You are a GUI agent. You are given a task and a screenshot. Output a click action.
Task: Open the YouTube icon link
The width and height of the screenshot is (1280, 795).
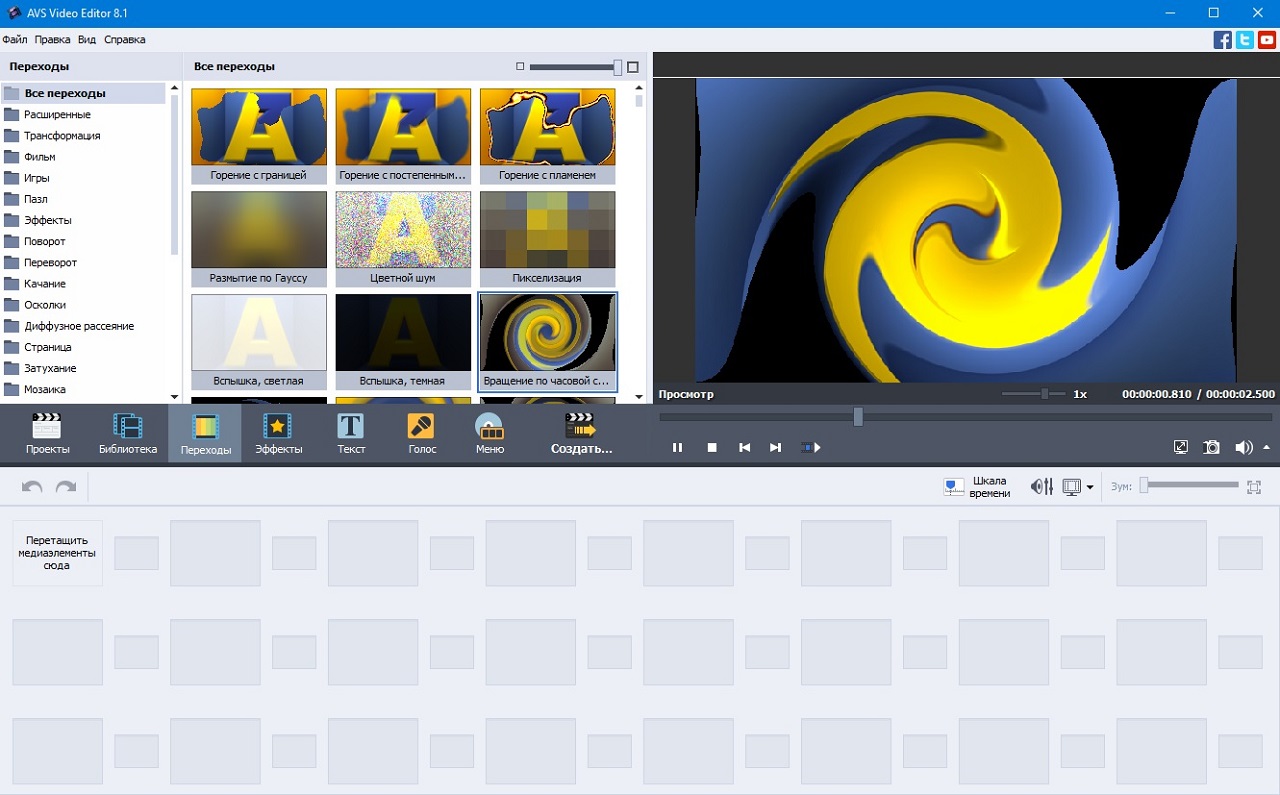[1267, 40]
